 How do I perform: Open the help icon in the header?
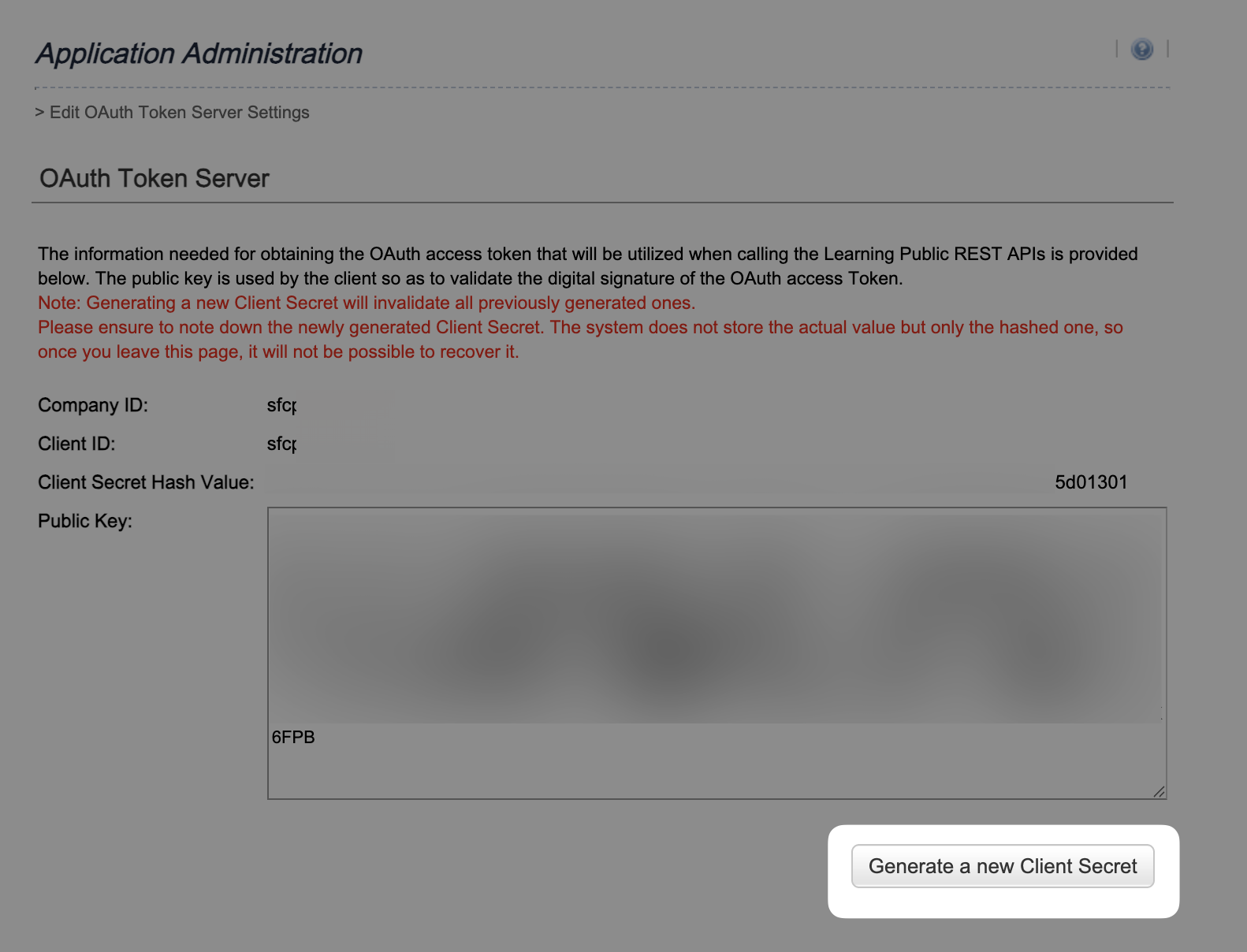(x=1141, y=50)
